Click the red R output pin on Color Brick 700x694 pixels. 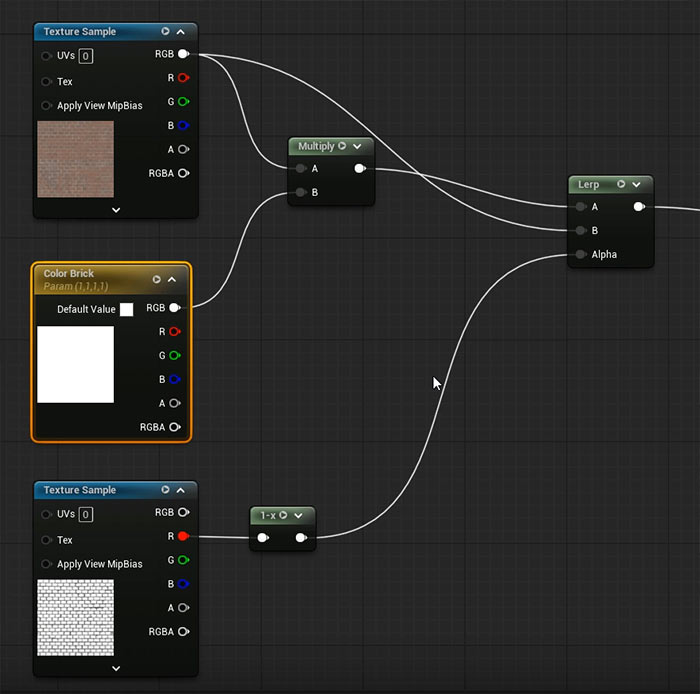[x=176, y=332]
